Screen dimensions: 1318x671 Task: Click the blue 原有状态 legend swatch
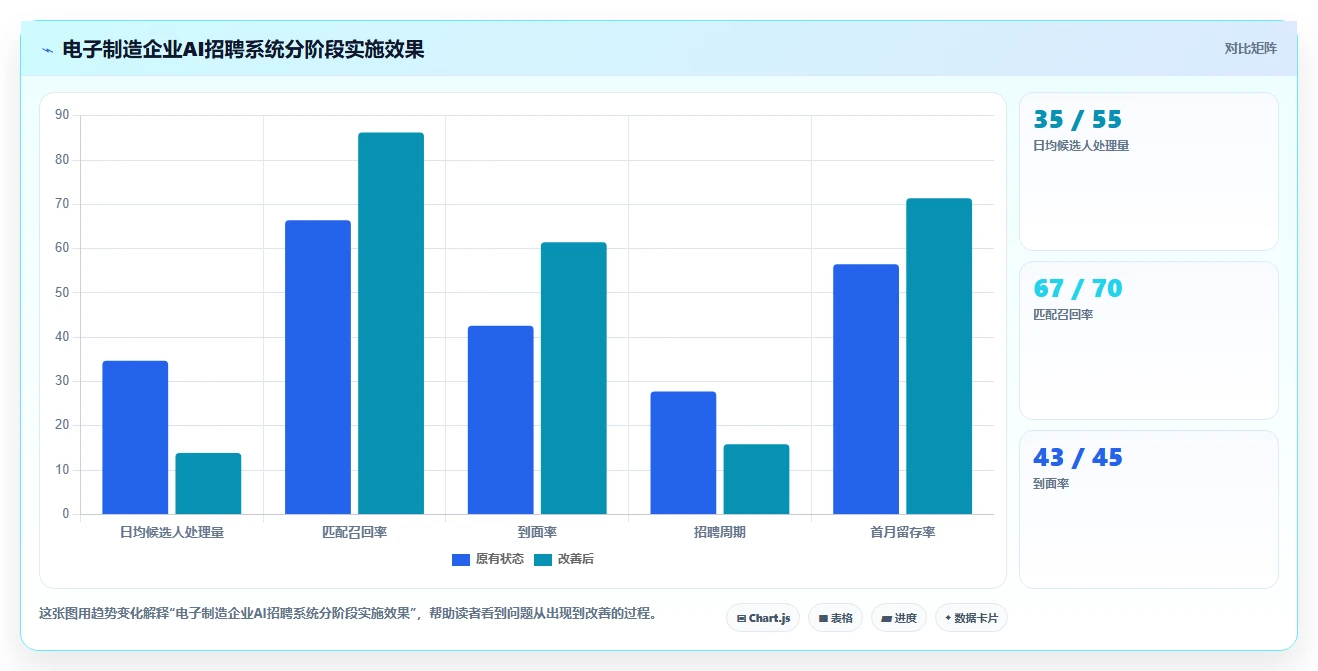pyautogui.click(x=461, y=560)
